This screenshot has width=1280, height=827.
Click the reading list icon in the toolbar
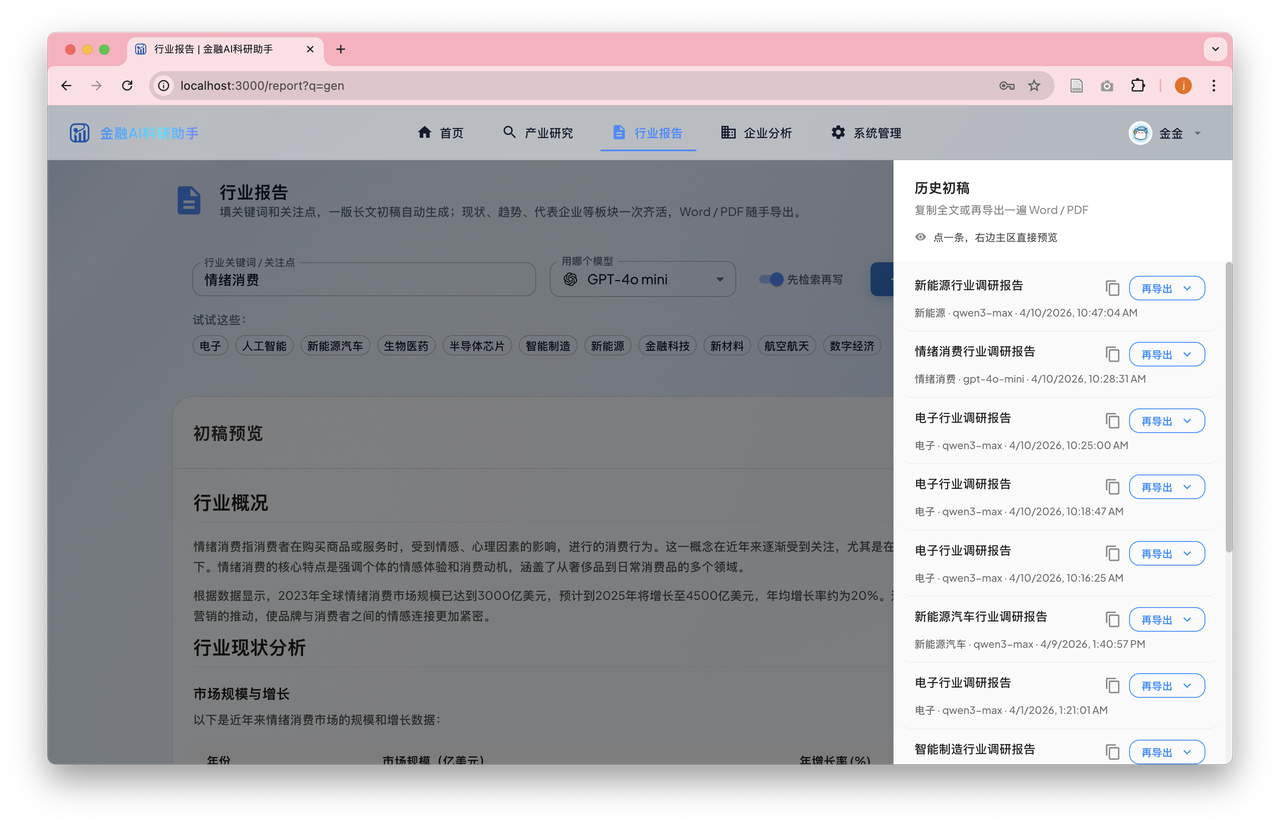coord(1076,86)
